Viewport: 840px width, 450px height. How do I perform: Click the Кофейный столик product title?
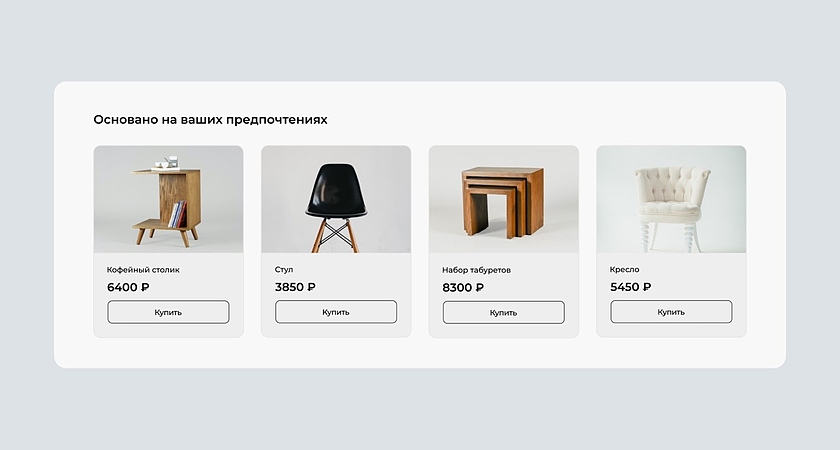(143, 270)
